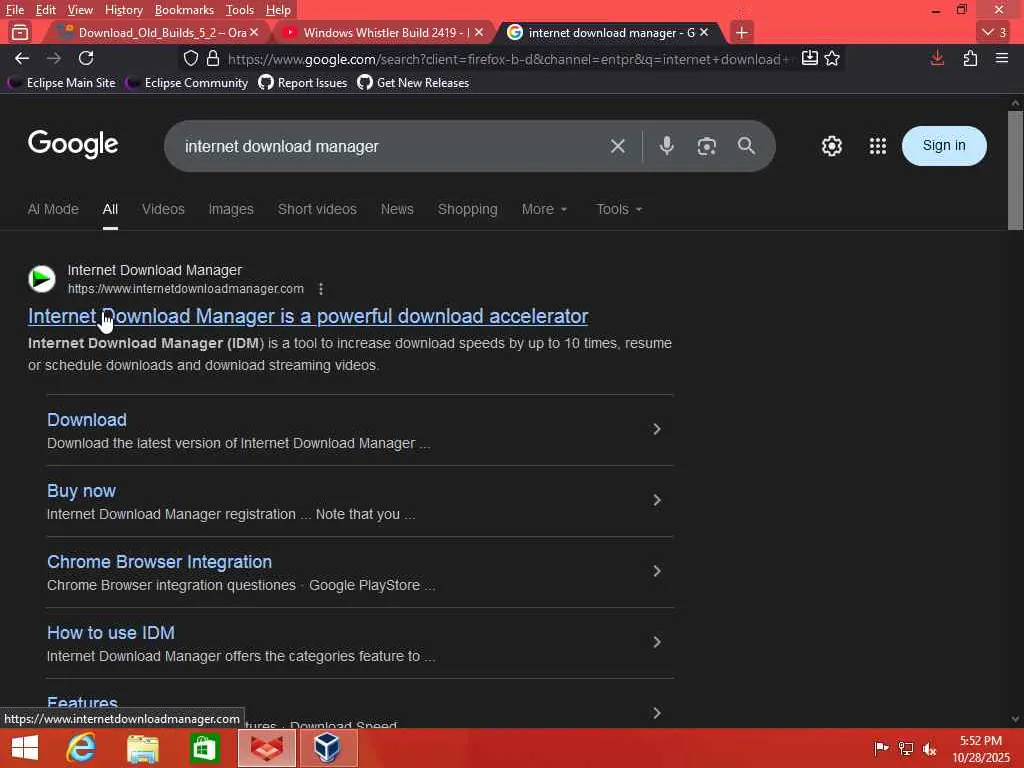Screen dimensions: 1024x768
Task: List all tabs with the tab-count dropdown
Action: tap(995, 32)
